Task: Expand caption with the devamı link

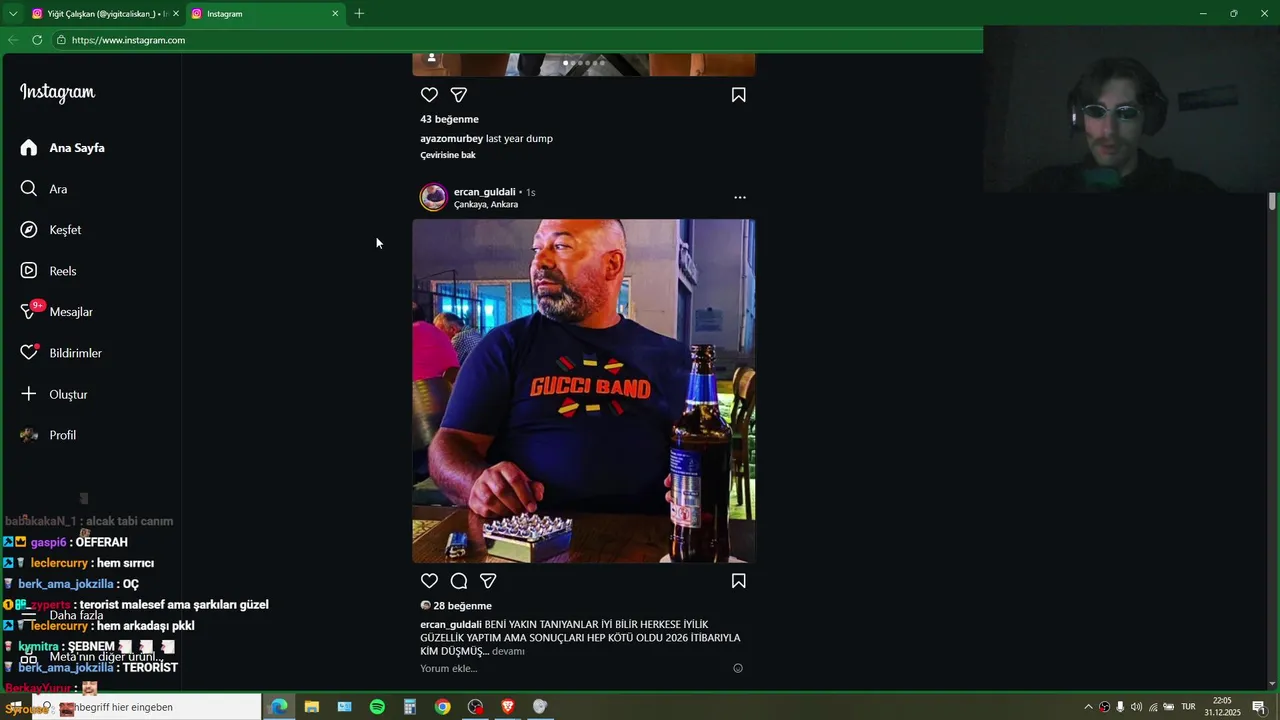Action: tap(508, 651)
